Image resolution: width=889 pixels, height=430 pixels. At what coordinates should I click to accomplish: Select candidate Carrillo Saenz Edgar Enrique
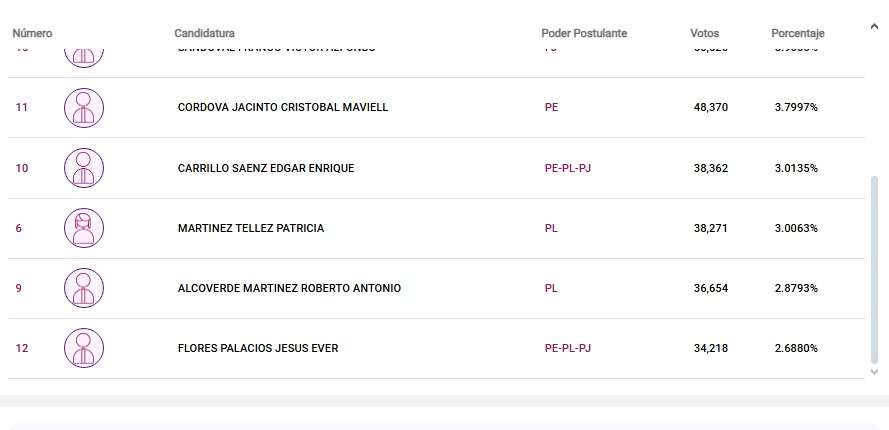(266, 168)
